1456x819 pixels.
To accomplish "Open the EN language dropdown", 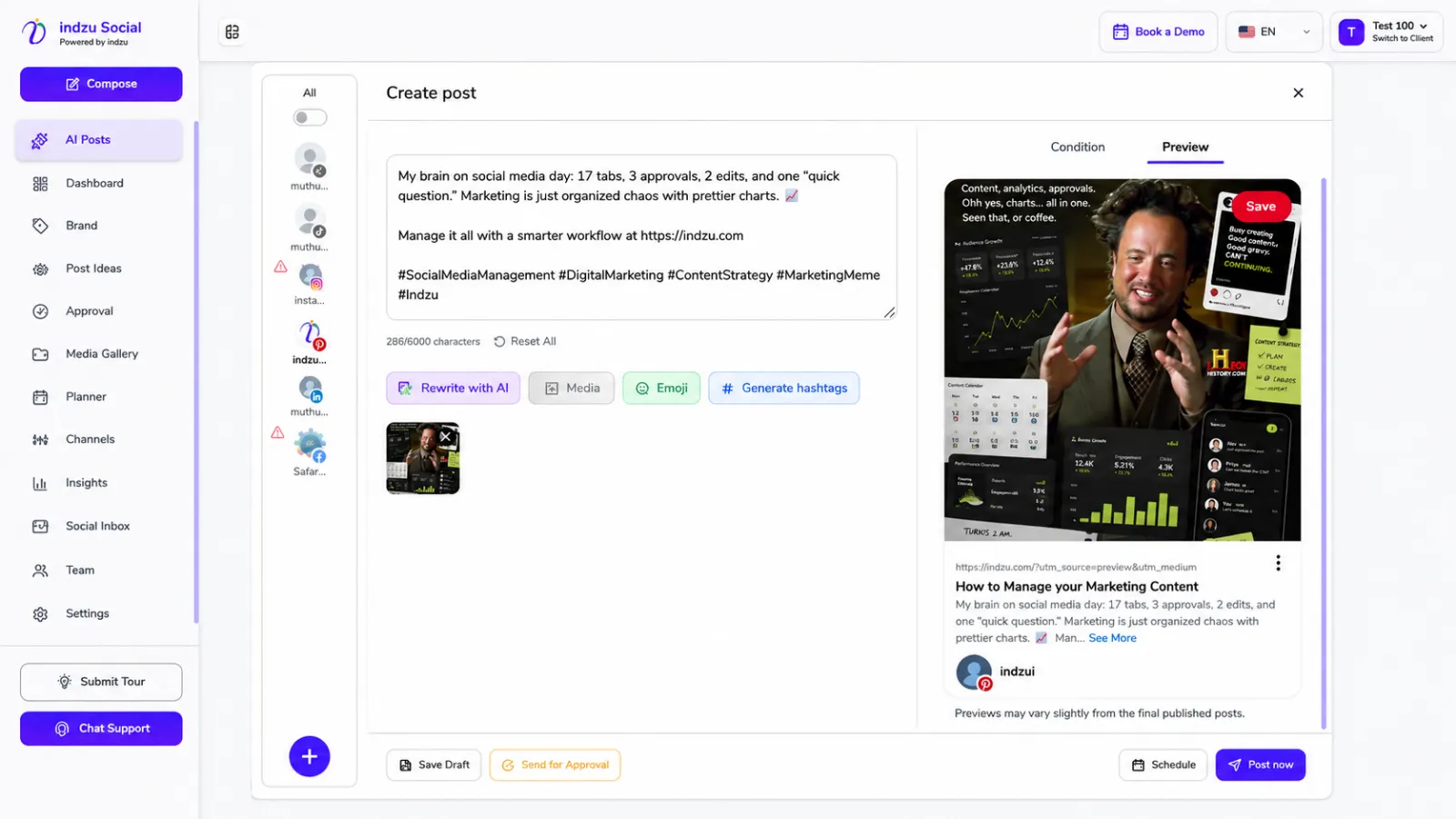I will [x=1274, y=32].
